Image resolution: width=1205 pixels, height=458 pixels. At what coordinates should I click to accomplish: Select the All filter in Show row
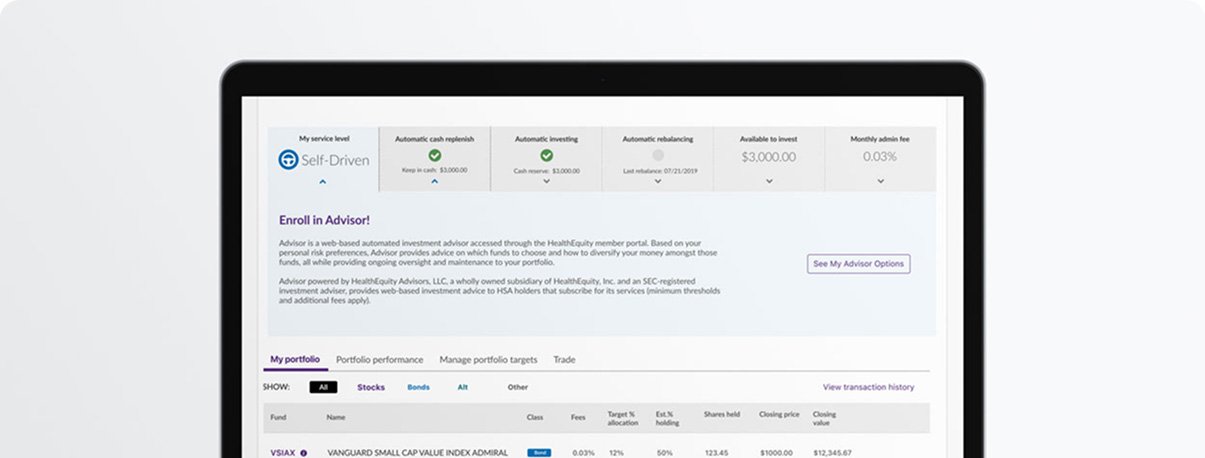click(323, 387)
